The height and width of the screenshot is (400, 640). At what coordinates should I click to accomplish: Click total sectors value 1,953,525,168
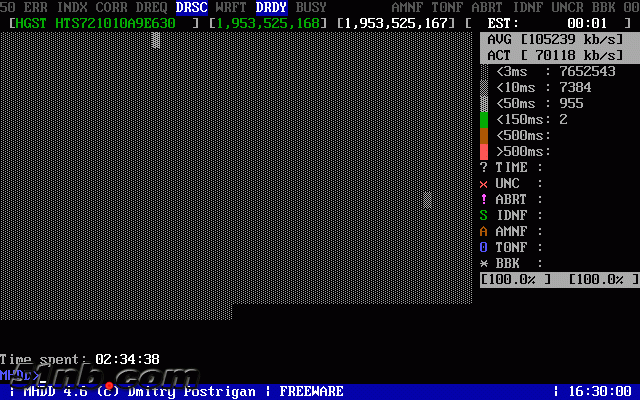(x=268, y=23)
